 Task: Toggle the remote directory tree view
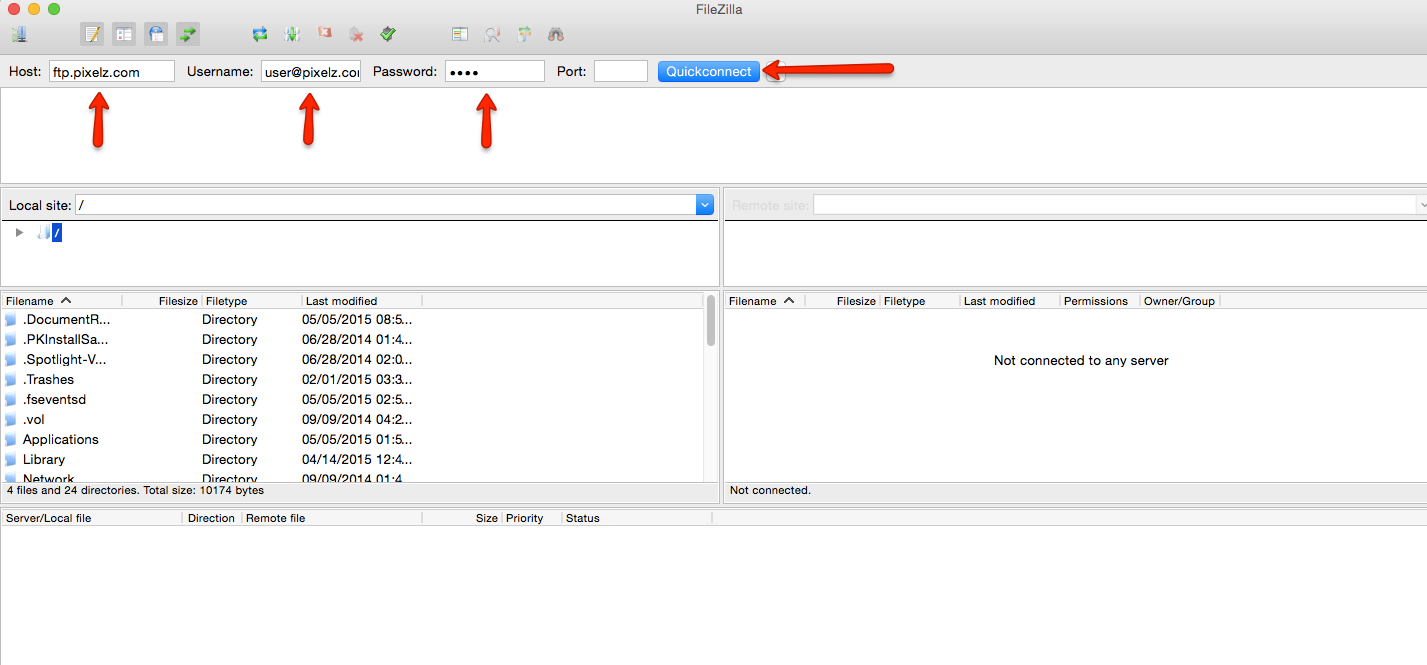156,34
